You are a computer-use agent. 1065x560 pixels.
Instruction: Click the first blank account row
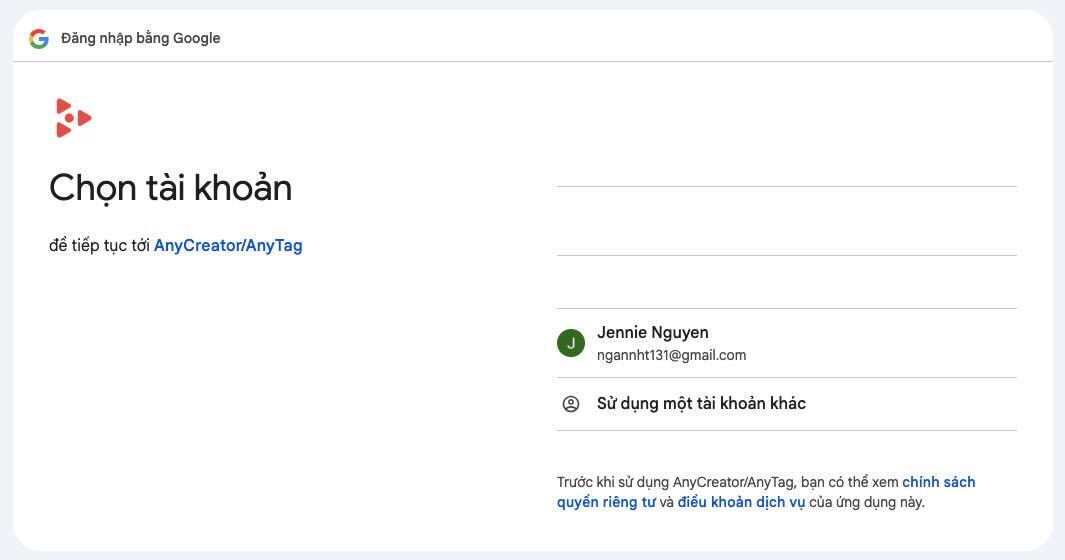point(786,221)
